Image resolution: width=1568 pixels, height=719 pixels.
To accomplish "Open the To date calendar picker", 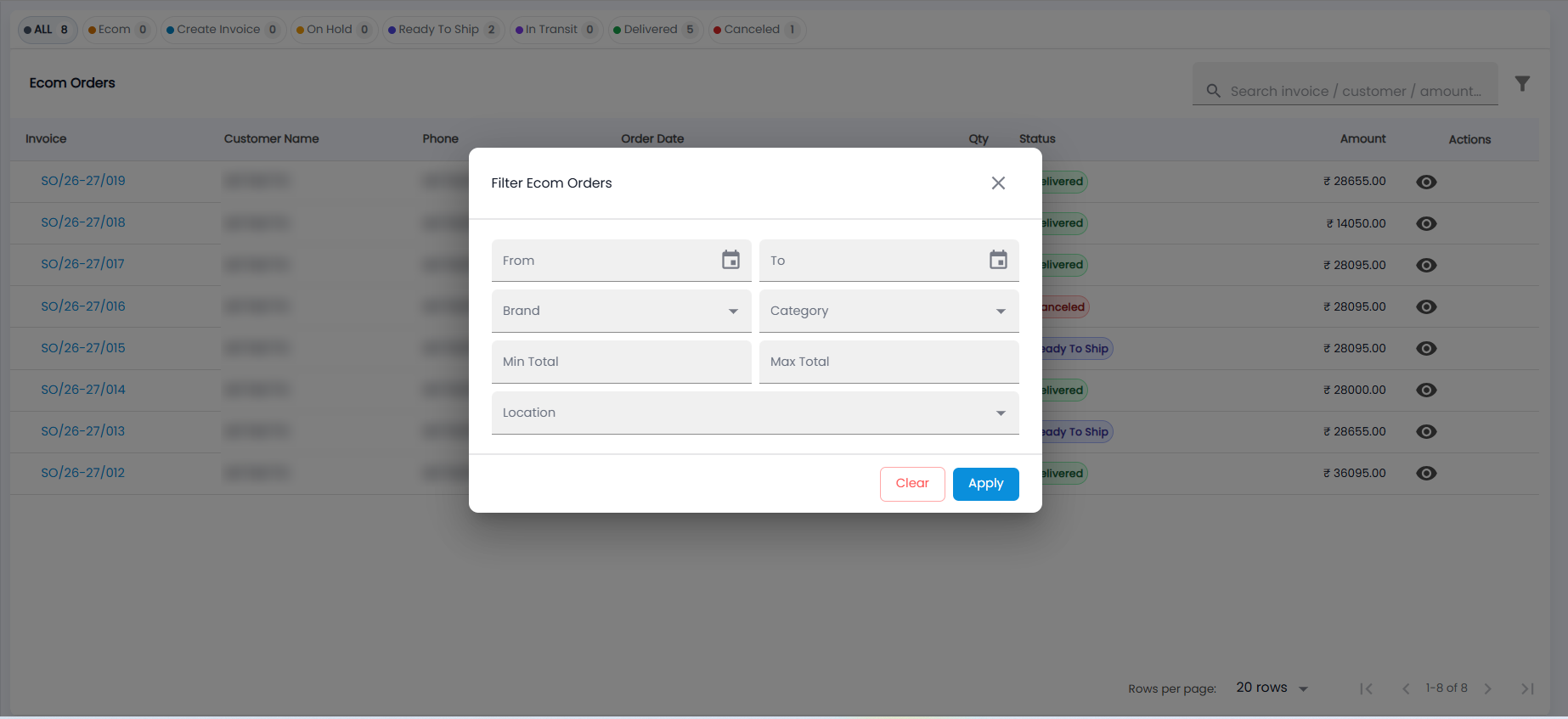I will (998, 260).
